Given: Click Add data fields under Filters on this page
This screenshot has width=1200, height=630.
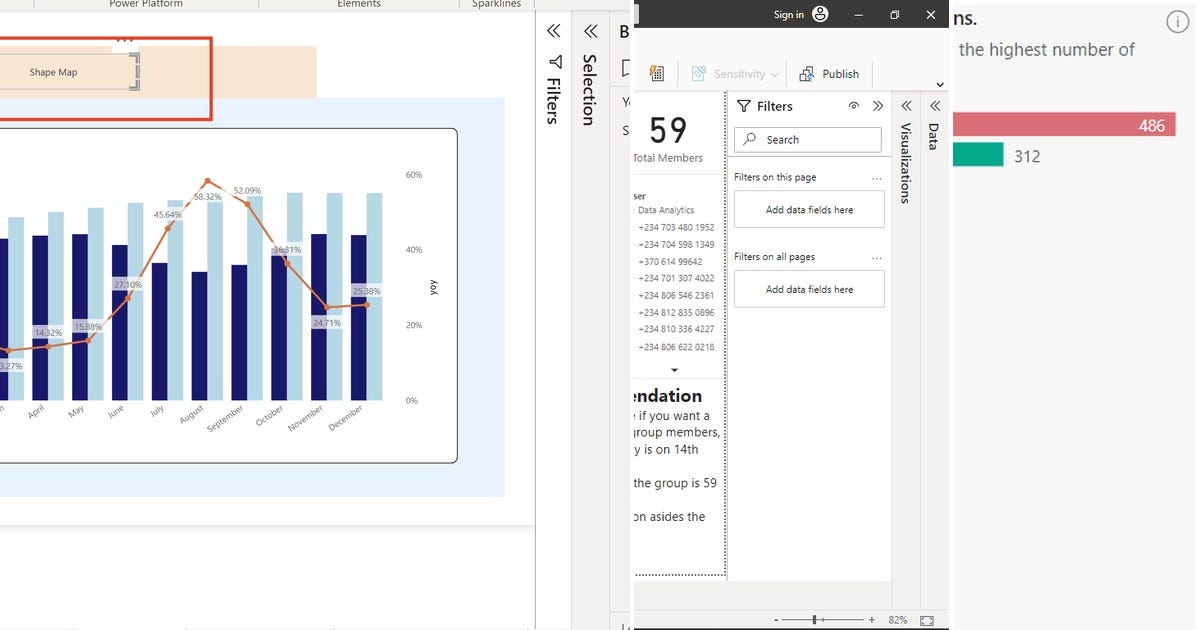Looking at the screenshot, I should pos(809,210).
